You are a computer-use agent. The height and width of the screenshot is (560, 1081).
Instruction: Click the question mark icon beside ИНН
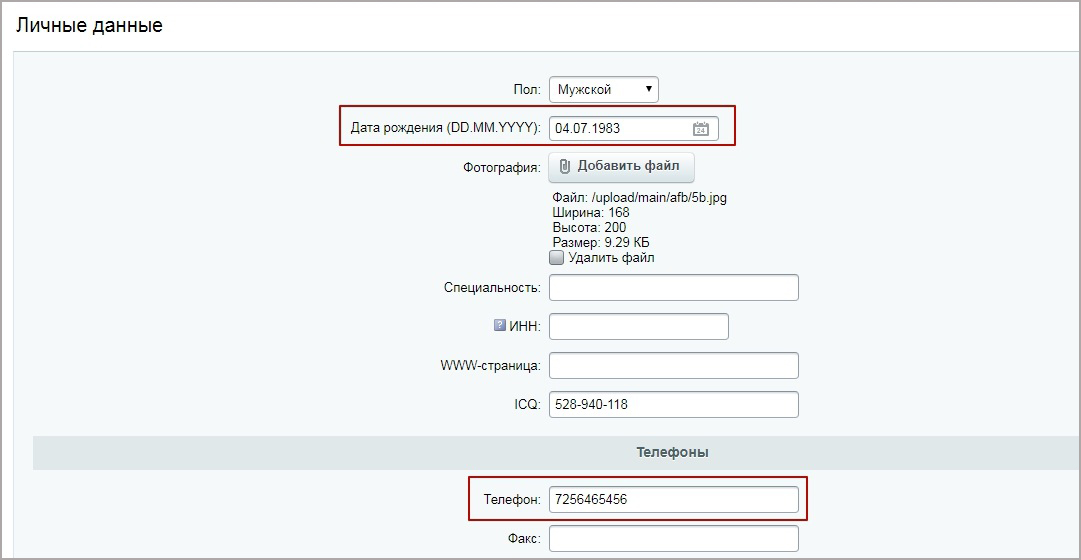coord(500,325)
